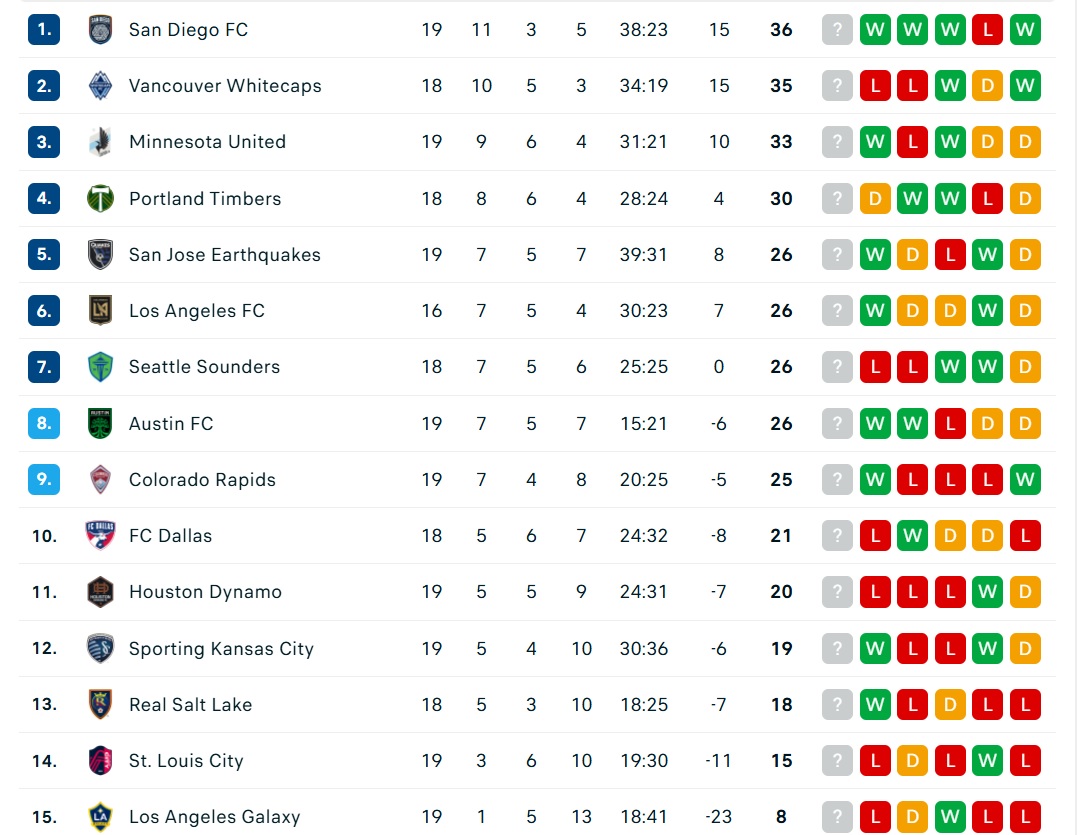Click the Vancouver Whitecaps team crest
The image size is (1077, 835).
[100, 86]
